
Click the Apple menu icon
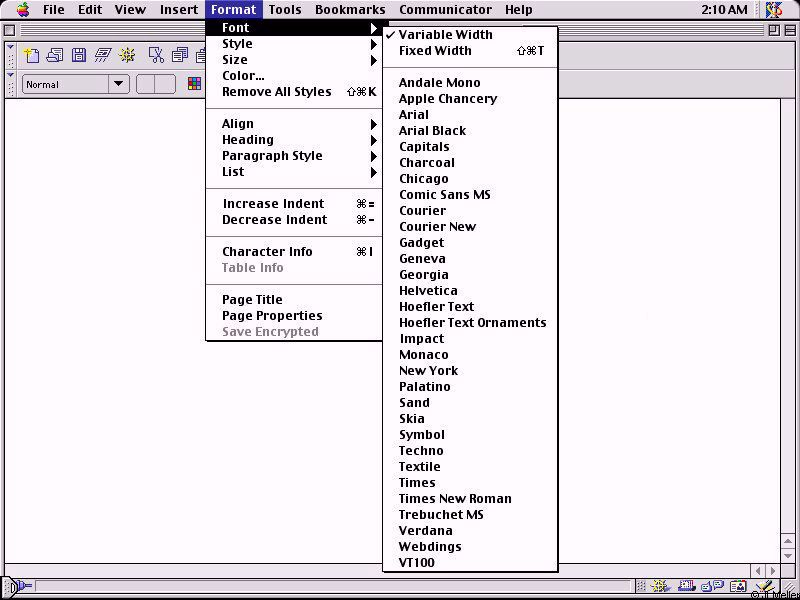pos(22,10)
